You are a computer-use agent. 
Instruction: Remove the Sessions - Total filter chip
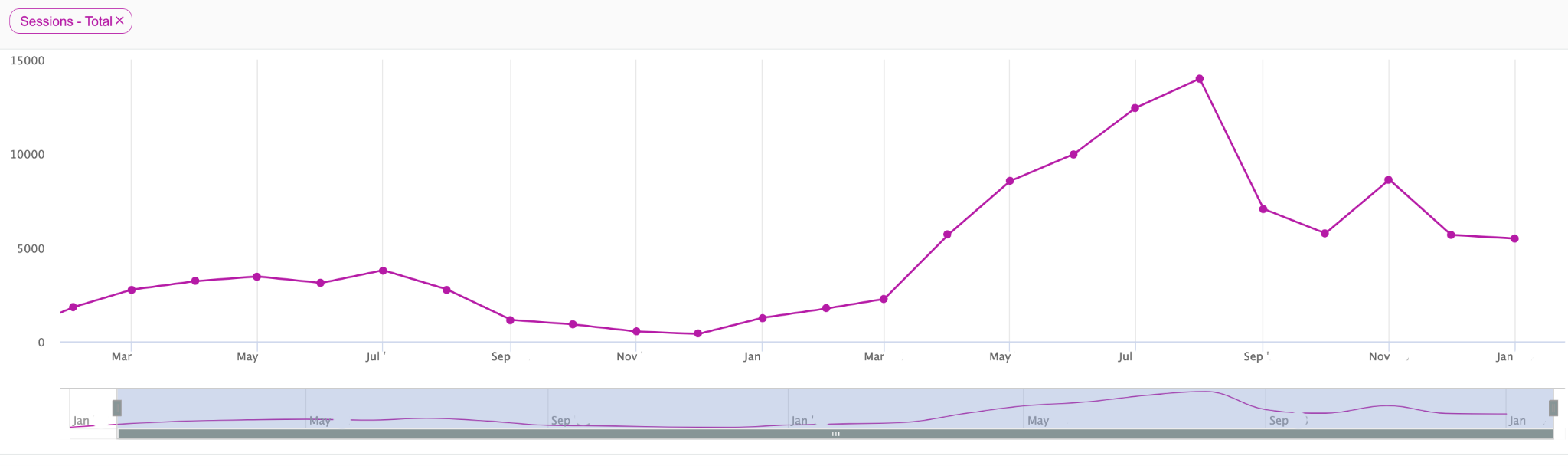[x=119, y=21]
